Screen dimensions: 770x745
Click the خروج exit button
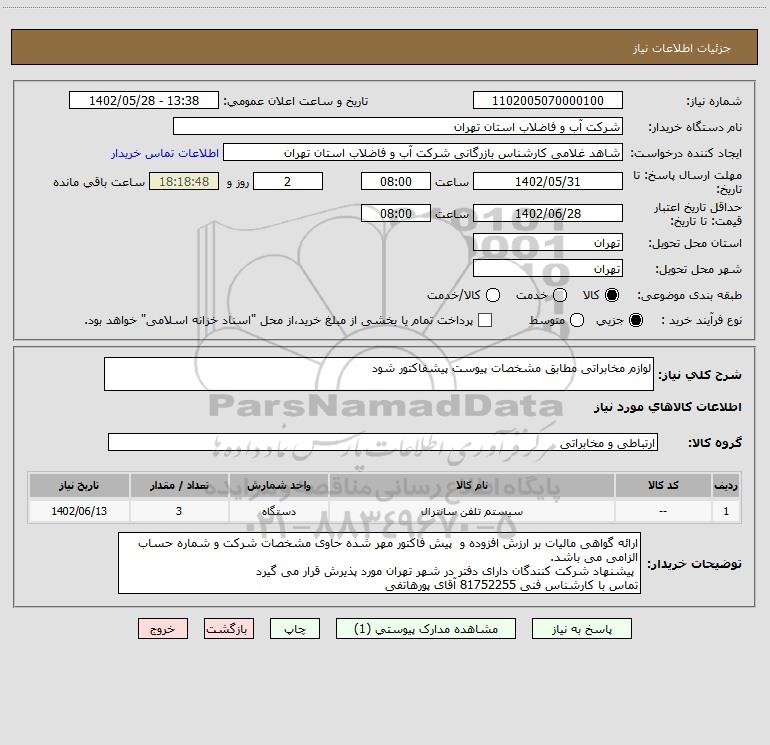(x=163, y=629)
